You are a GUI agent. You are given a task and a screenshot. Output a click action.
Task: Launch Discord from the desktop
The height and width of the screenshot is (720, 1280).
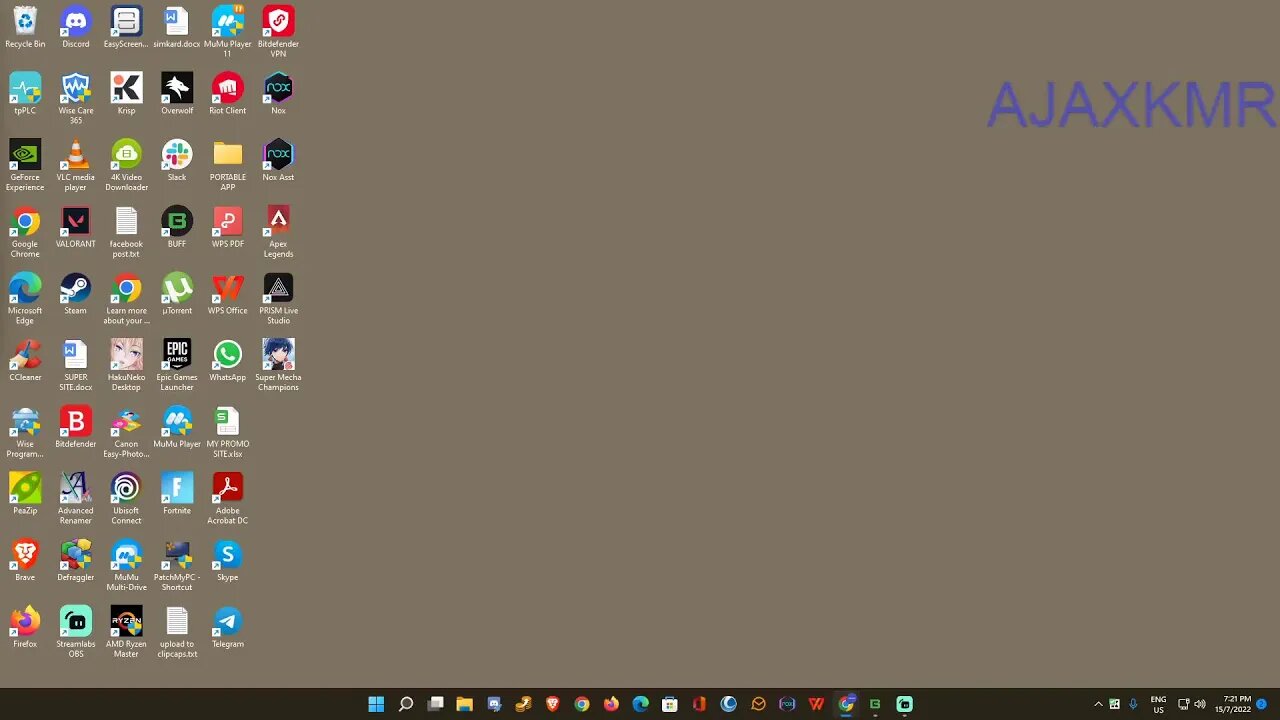(75, 27)
